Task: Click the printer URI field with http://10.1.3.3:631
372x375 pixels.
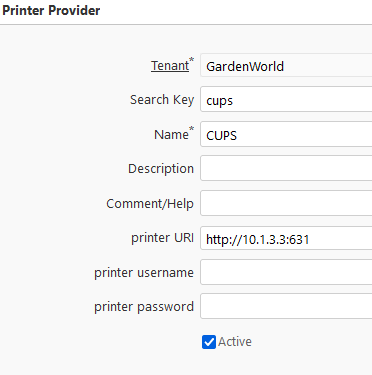Action: coord(286,238)
